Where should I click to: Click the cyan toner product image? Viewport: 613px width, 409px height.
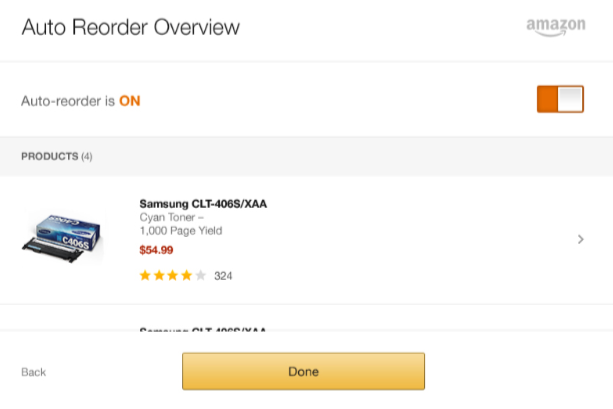[63, 239]
